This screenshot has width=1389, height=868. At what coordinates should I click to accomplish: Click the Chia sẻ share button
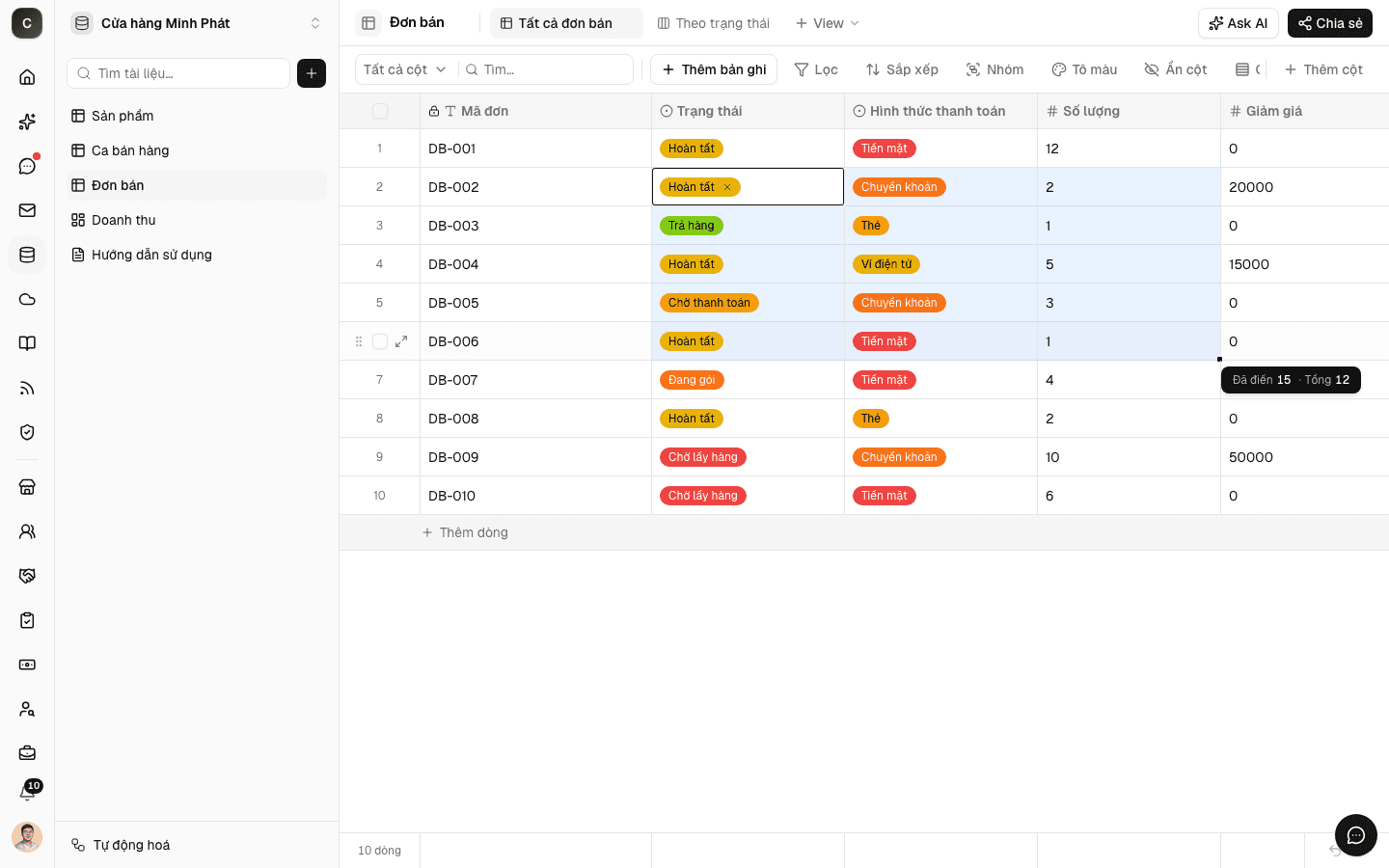[1330, 23]
